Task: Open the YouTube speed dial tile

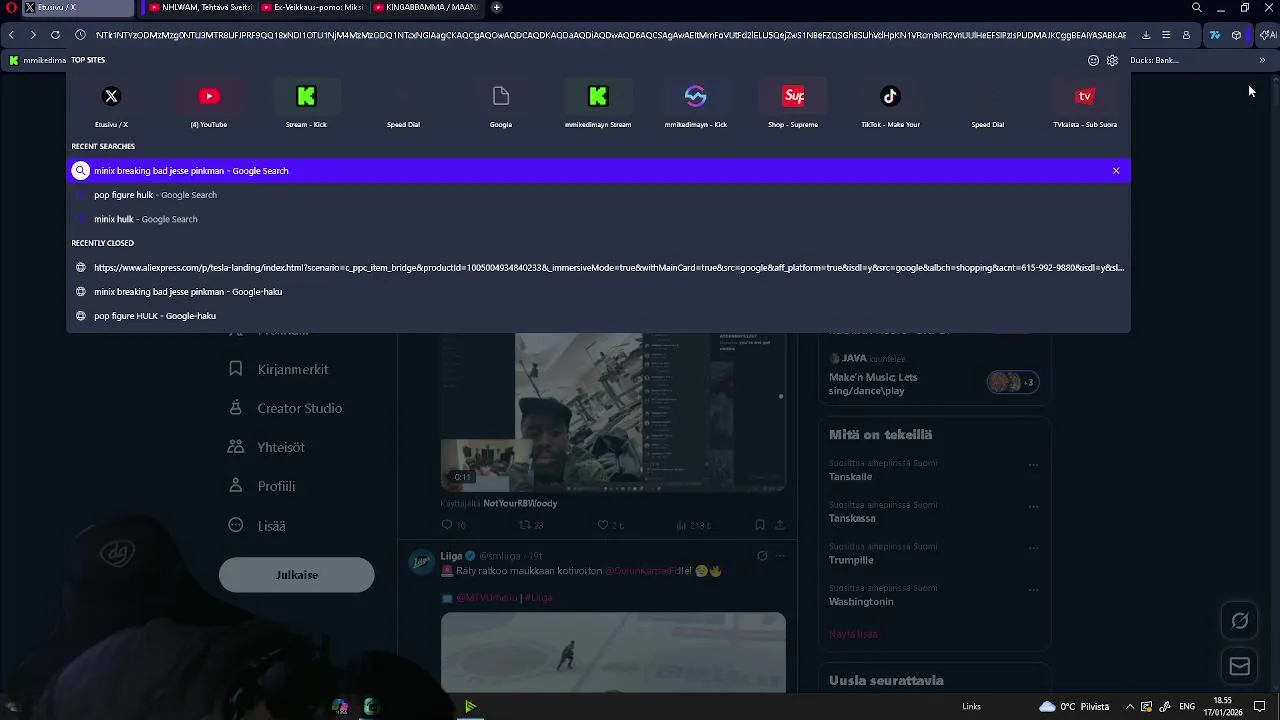Action: pos(209,104)
